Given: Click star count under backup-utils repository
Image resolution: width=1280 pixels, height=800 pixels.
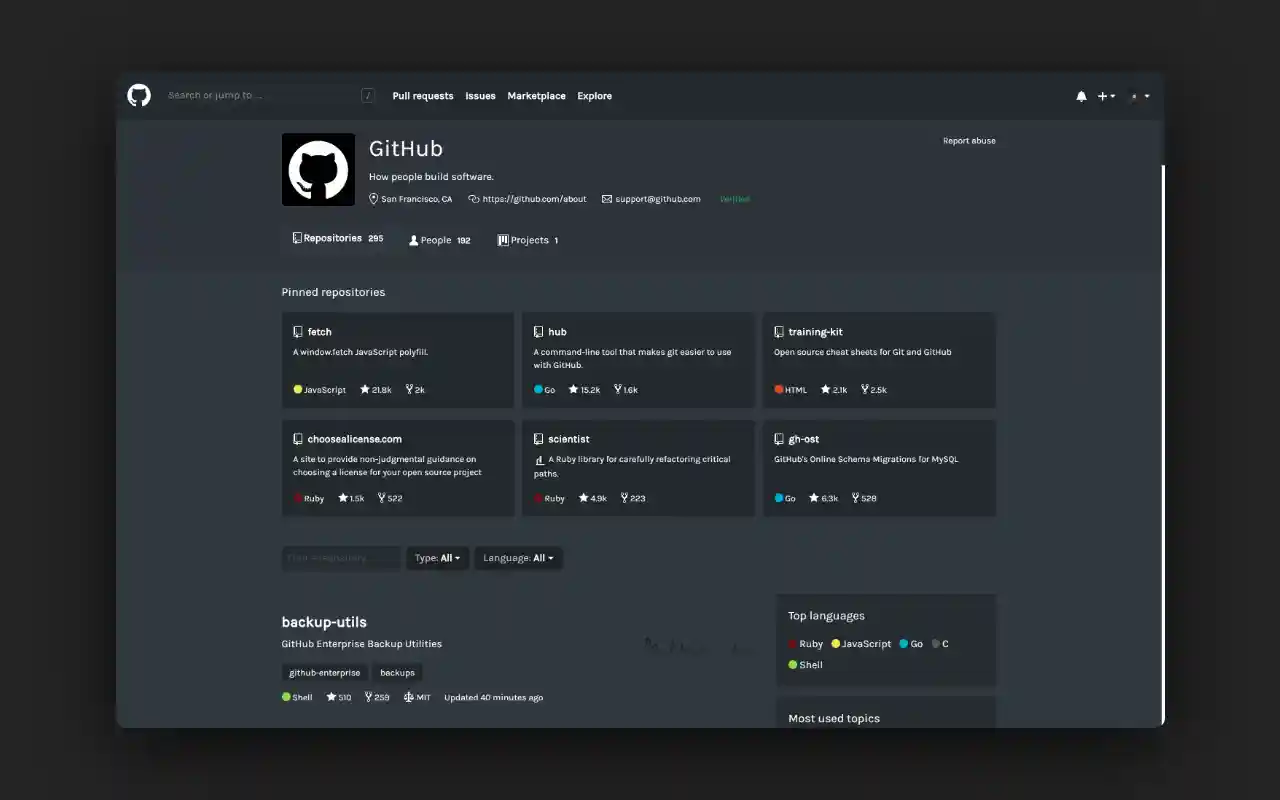Looking at the screenshot, I should click(344, 698).
